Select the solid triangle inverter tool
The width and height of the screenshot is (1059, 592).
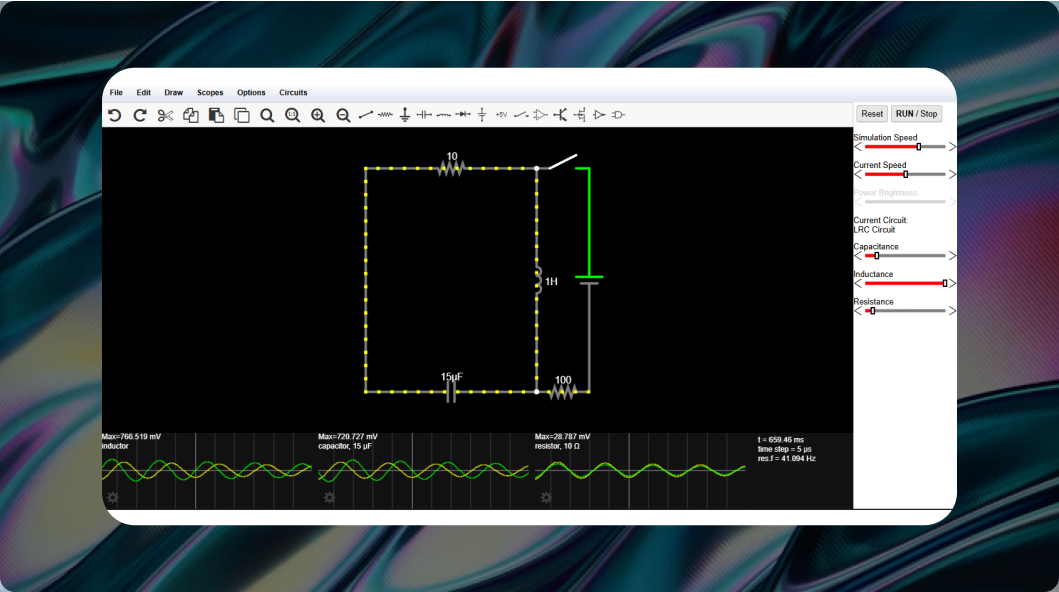(599, 115)
